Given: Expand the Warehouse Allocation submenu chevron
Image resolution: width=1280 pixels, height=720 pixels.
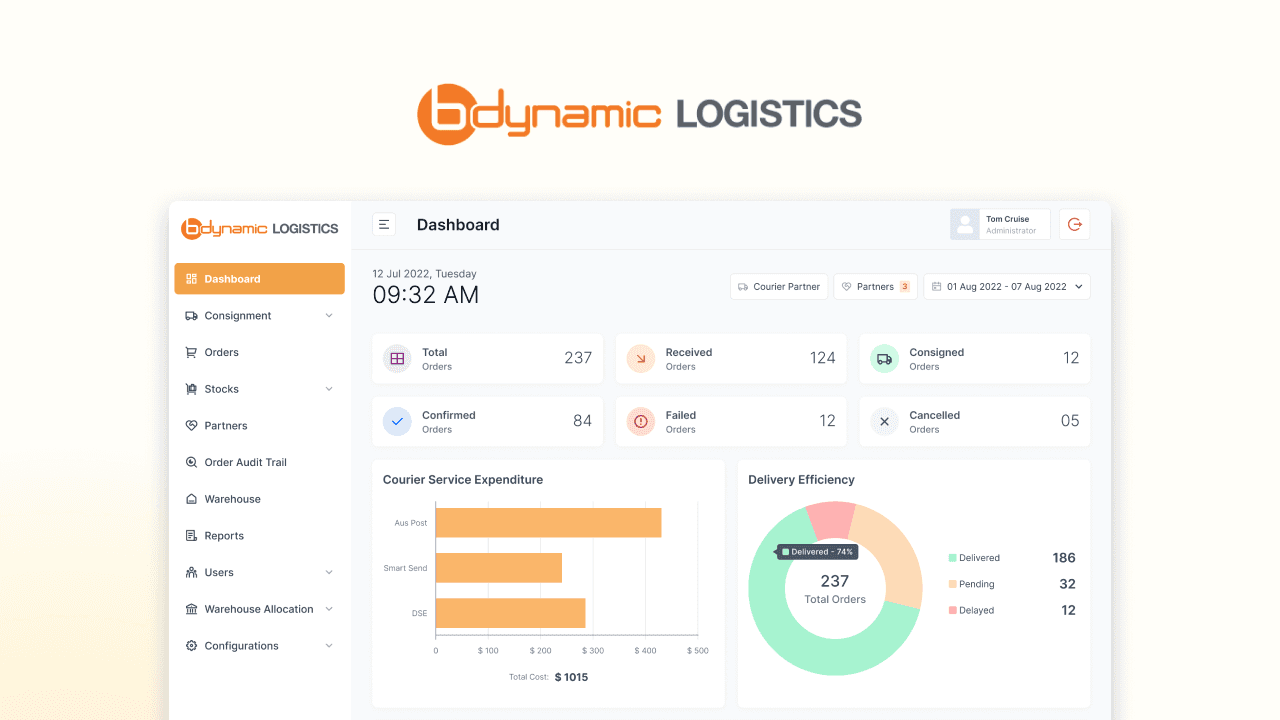Looking at the screenshot, I should pyautogui.click(x=329, y=609).
